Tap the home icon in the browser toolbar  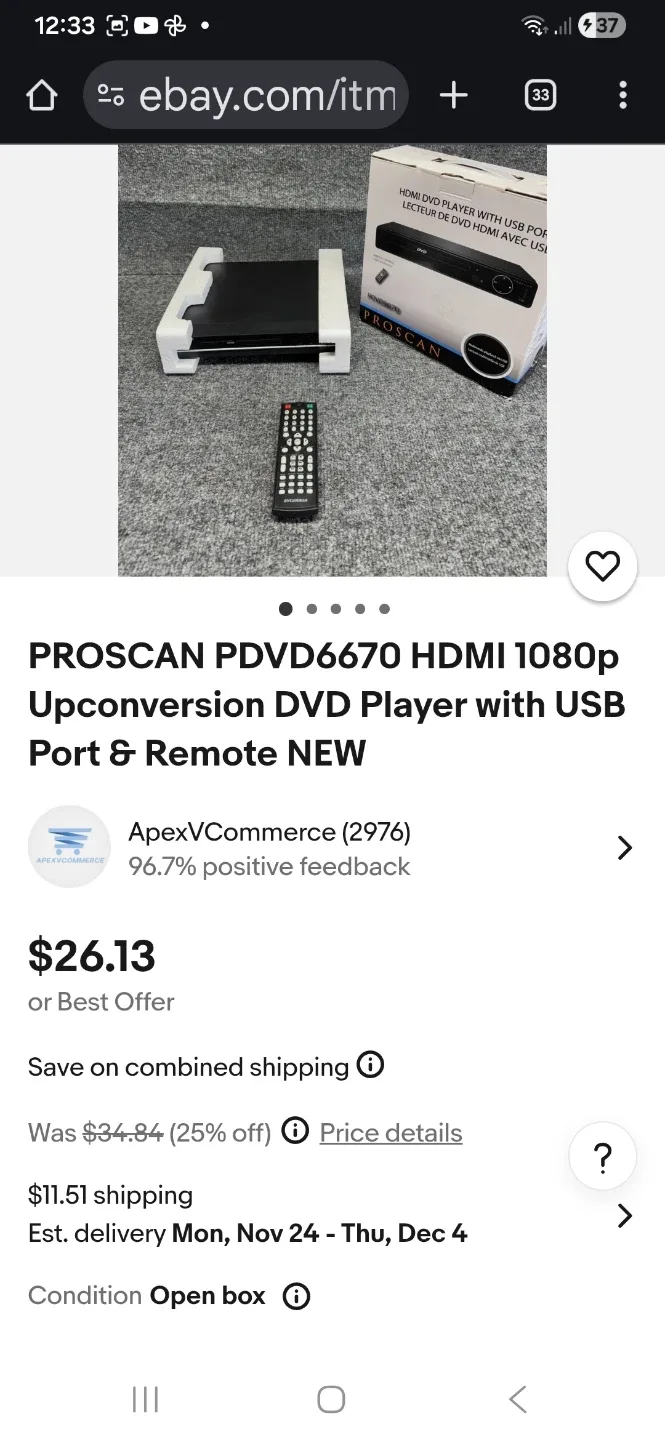point(41,95)
